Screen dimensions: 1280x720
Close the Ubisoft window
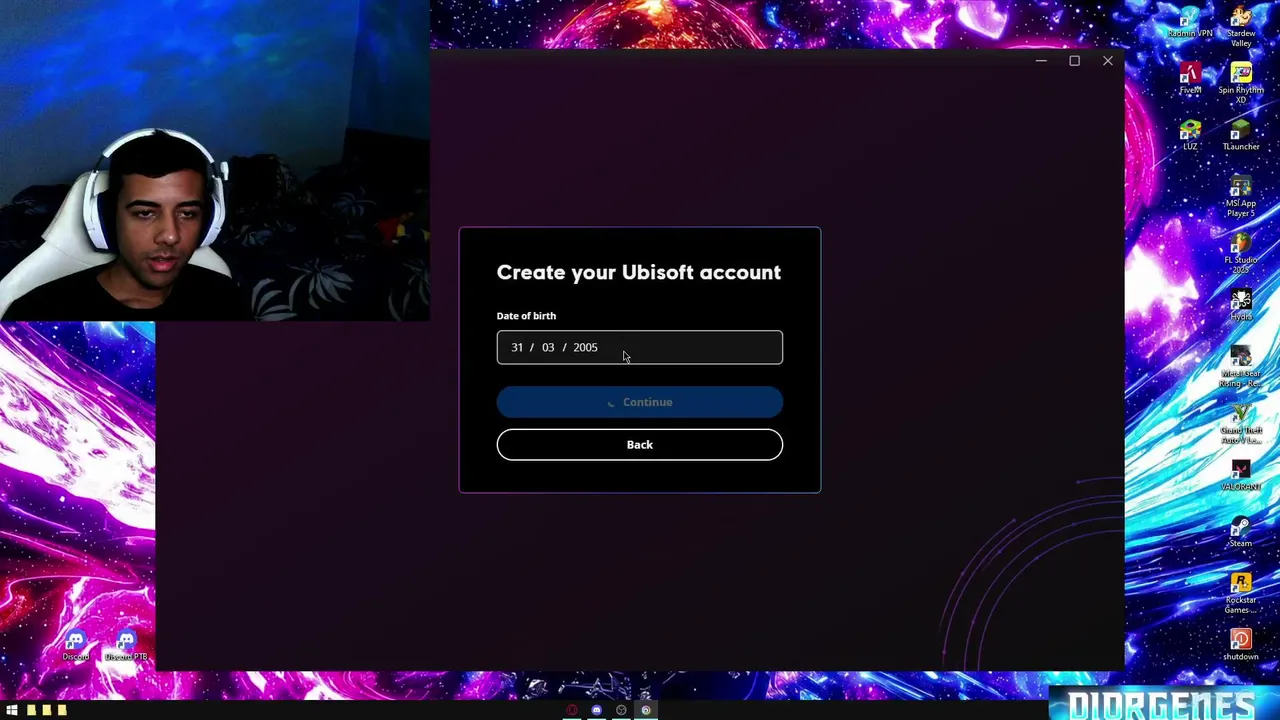[1108, 61]
